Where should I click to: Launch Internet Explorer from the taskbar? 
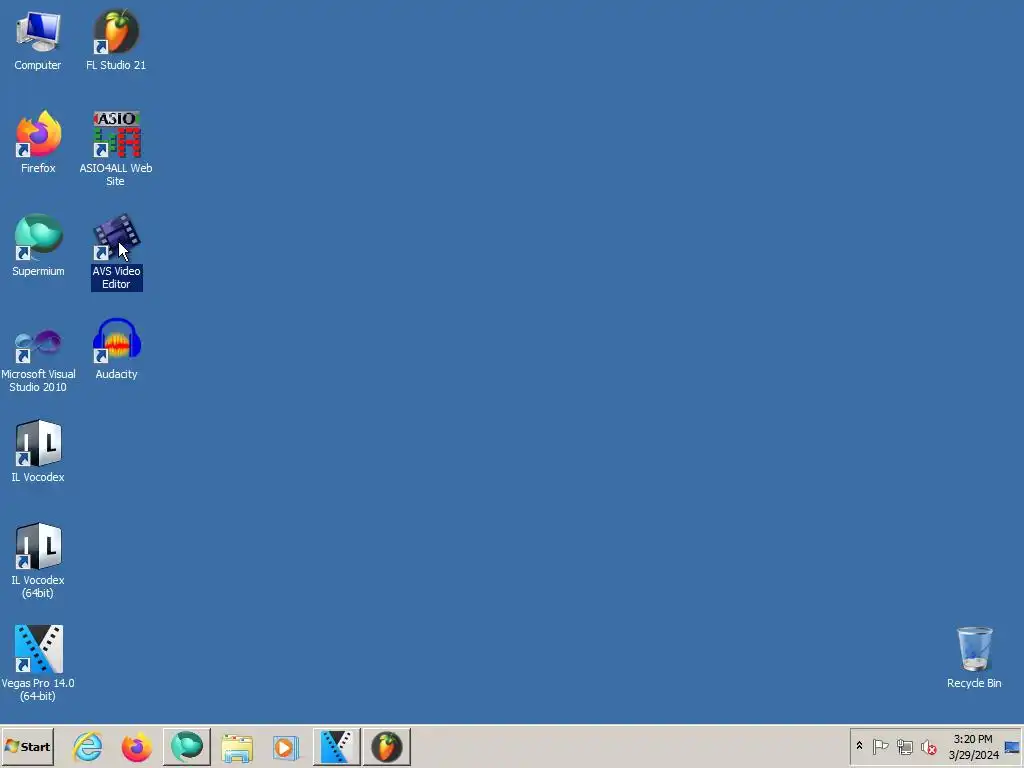coord(88,746)
